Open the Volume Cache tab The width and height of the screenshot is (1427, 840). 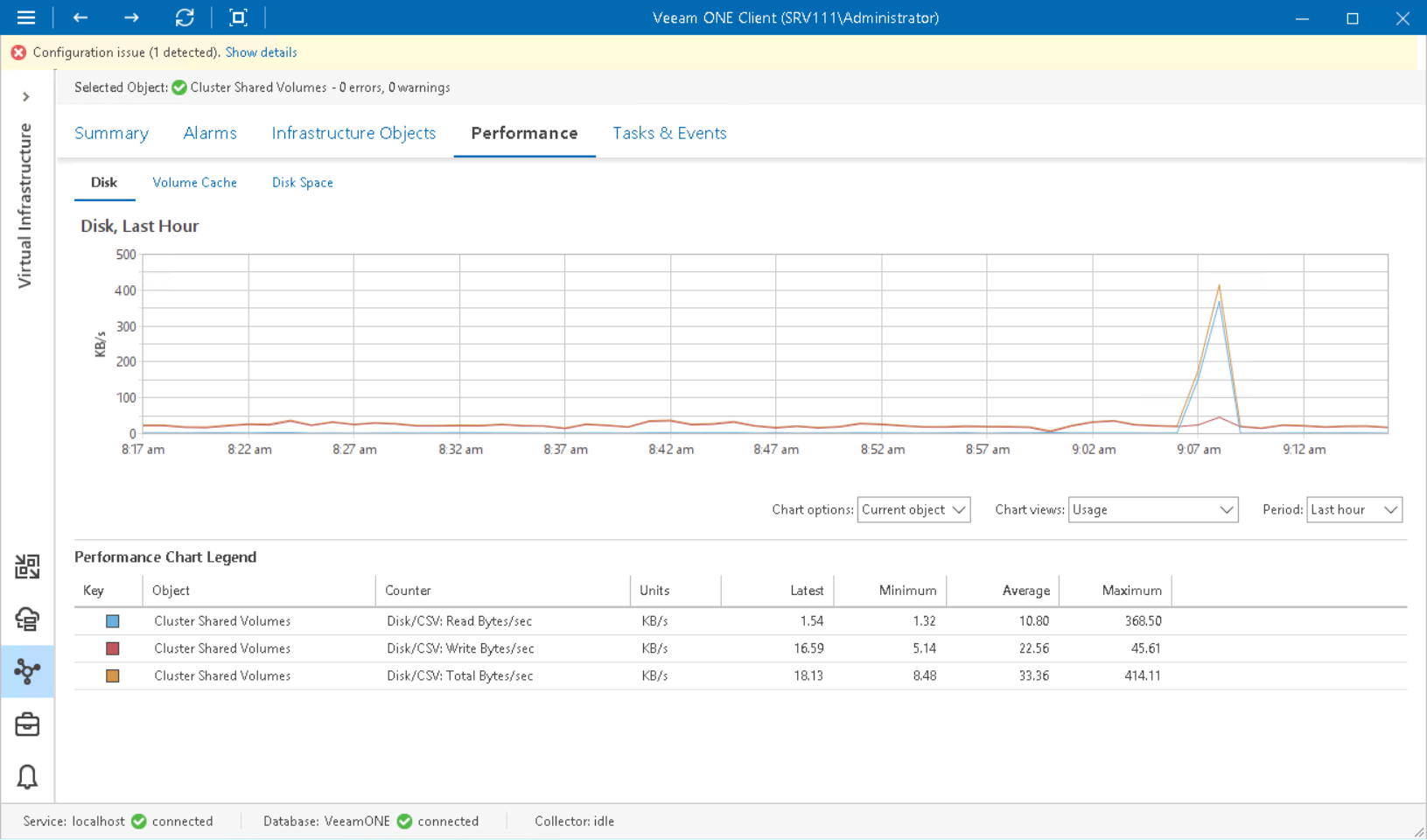[x=194, y=182]
